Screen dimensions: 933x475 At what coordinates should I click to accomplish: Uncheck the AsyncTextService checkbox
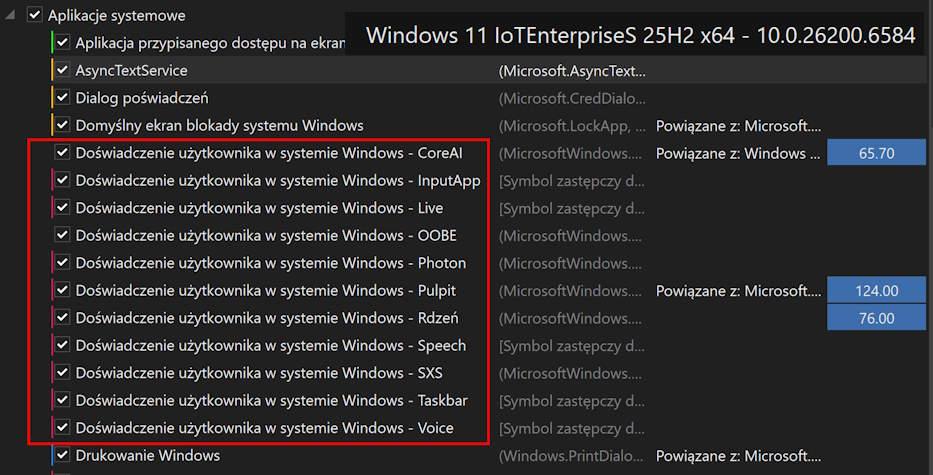click(x=63, y=71)
